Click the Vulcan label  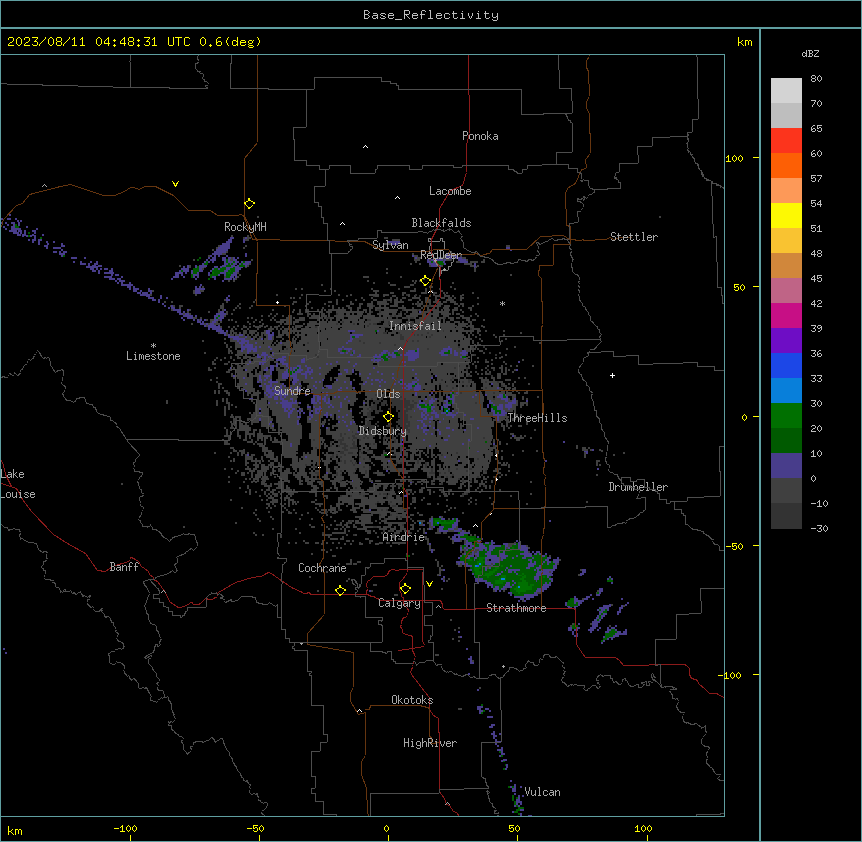pos(542,792)
